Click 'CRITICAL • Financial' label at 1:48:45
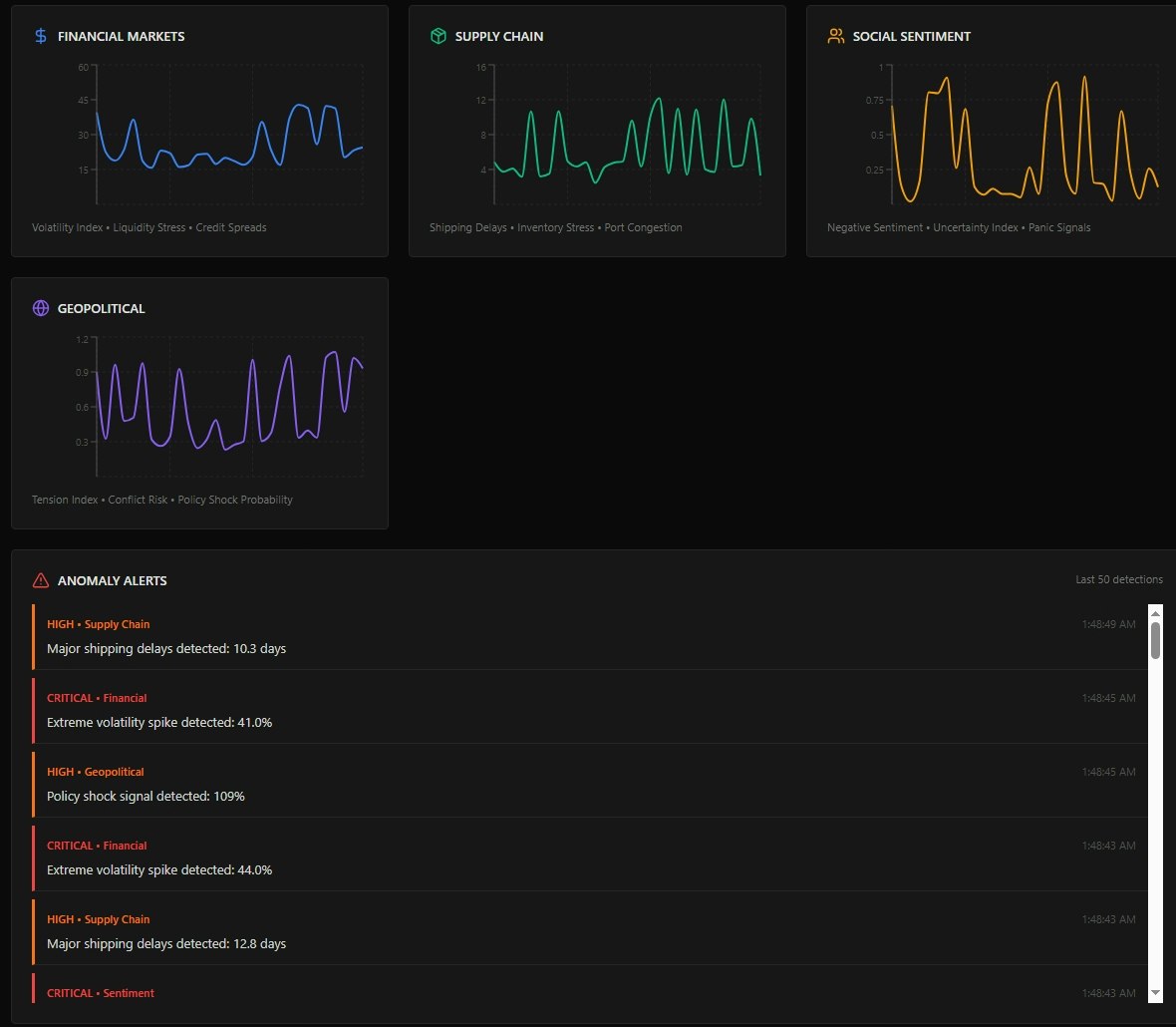Screen dimensions: 1176x1027 coord(97,698)
